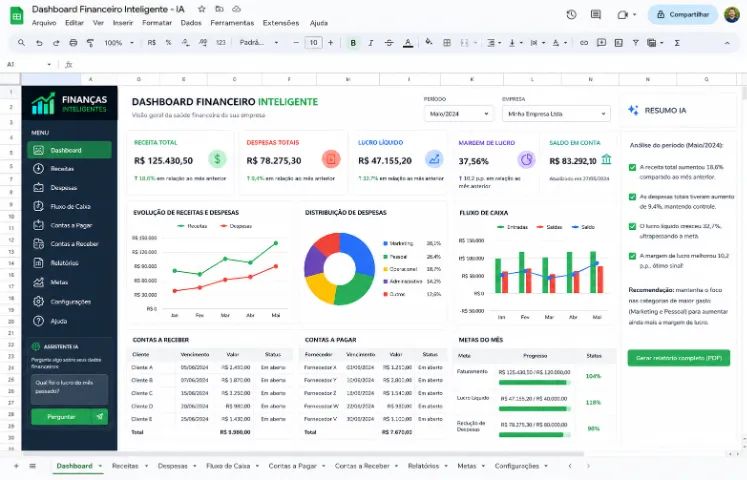Insert a link with toolbar icon
The height and width of the screenshot is (480, 747).
click(584, 43)
